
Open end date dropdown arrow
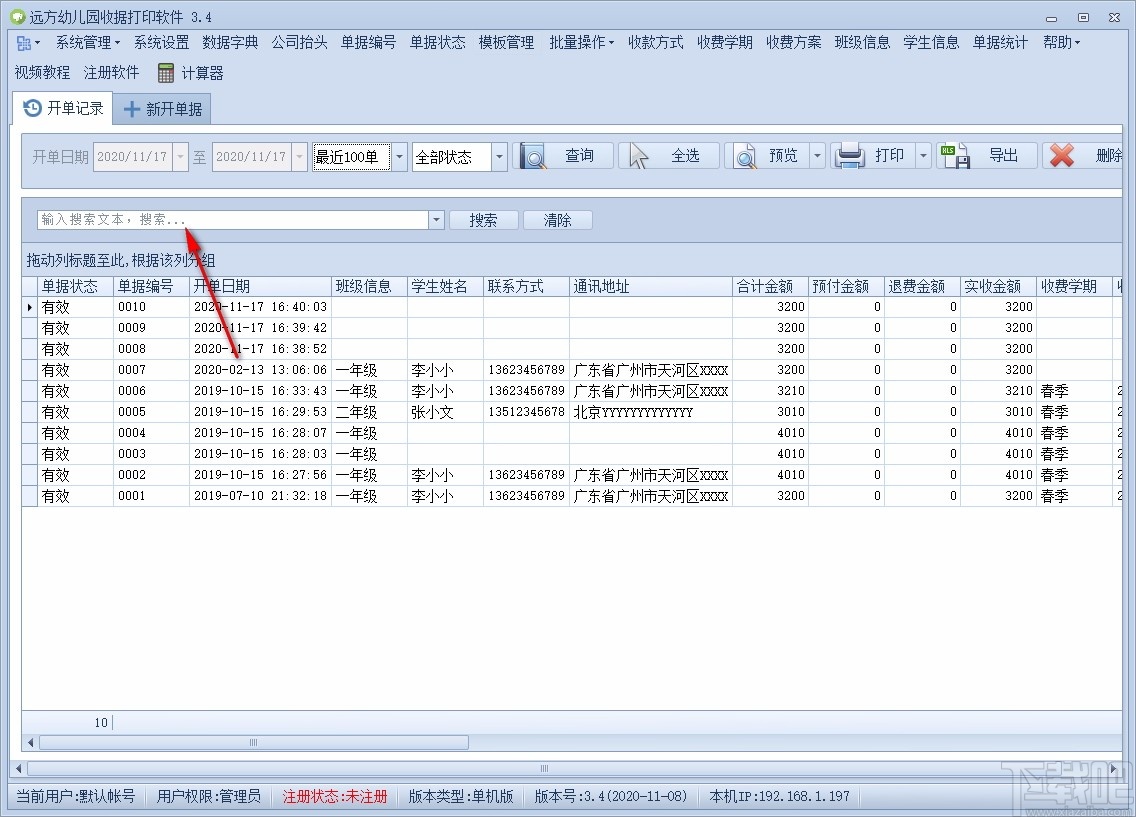[300, 156]
